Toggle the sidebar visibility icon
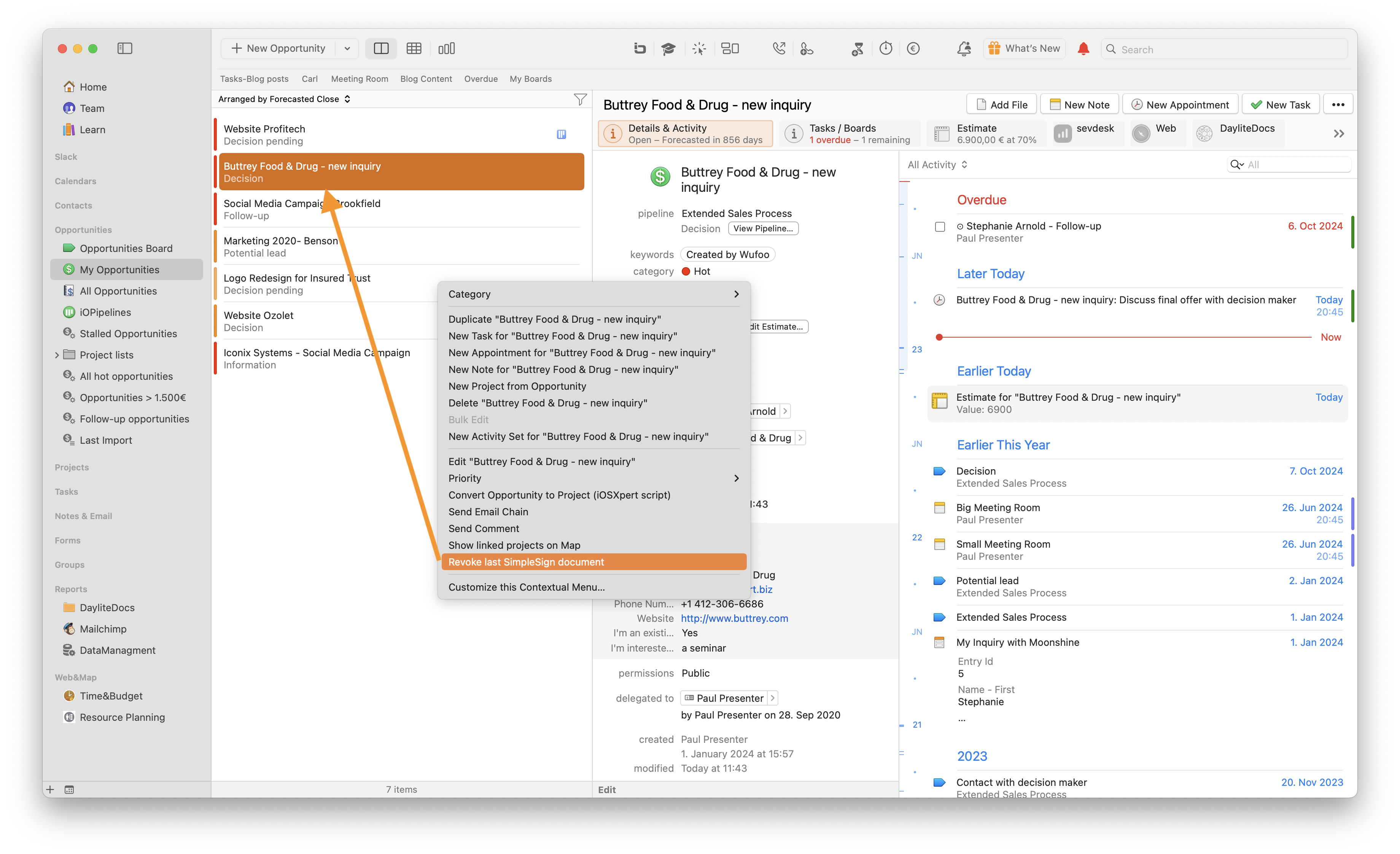The width and height of the screenshot is (1400, 854). (x=125, y=48)
